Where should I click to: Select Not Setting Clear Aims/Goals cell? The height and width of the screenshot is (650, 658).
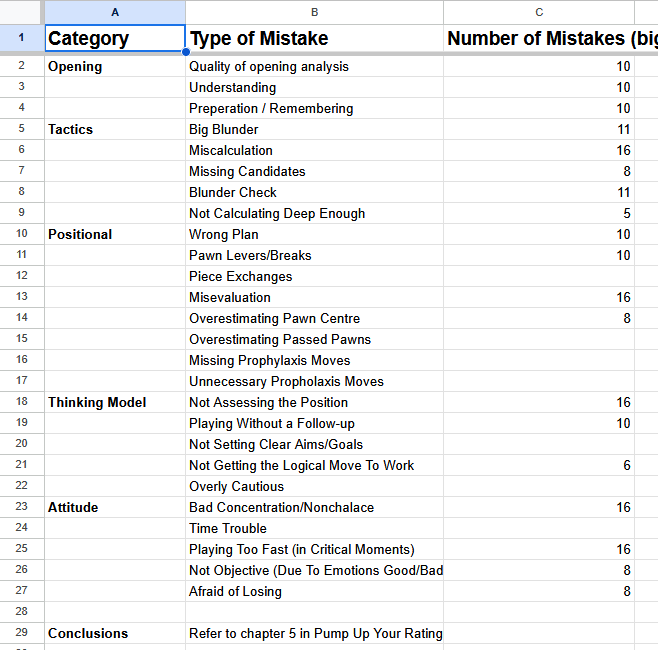pyautogui.click(x=314, y=444)
